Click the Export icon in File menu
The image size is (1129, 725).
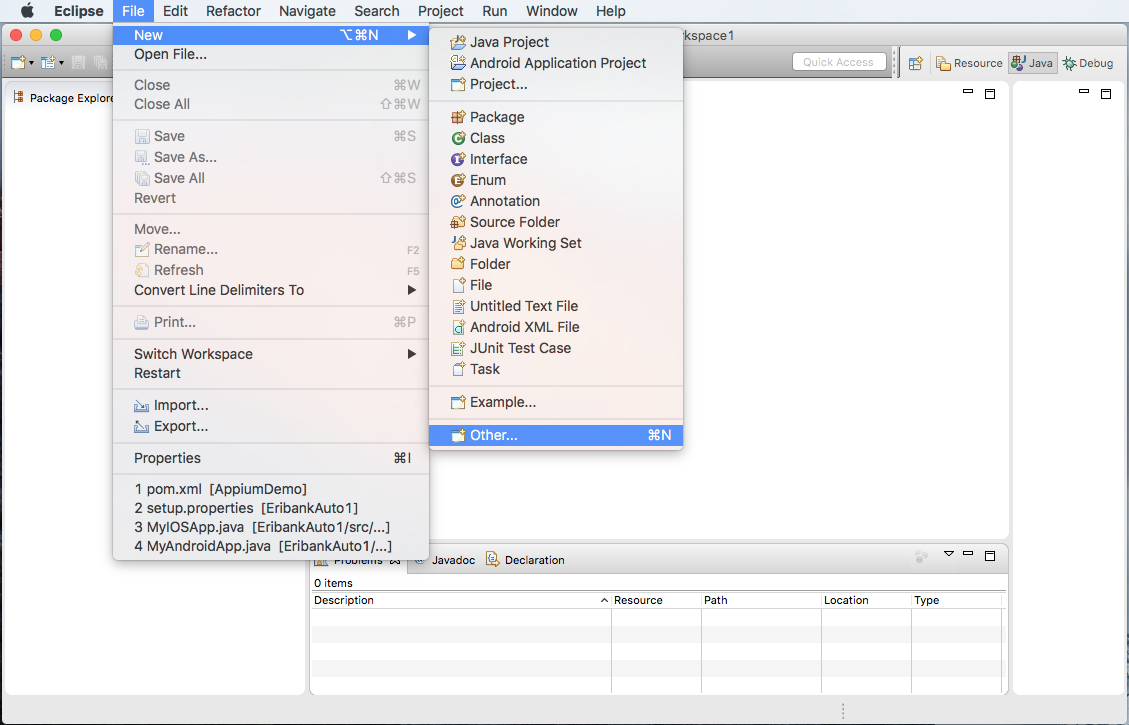pyautogui.click(x=142, y=426)
